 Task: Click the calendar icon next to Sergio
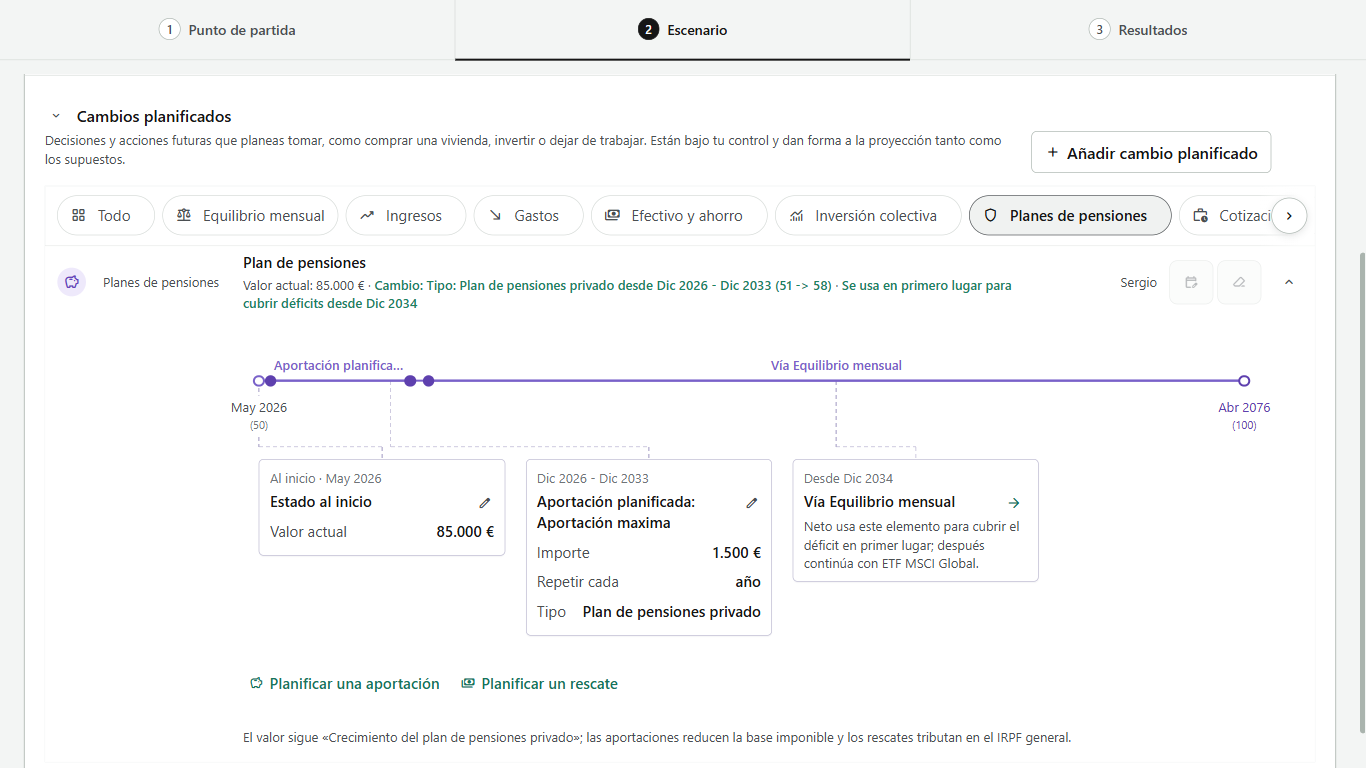tap(1191, 282)
